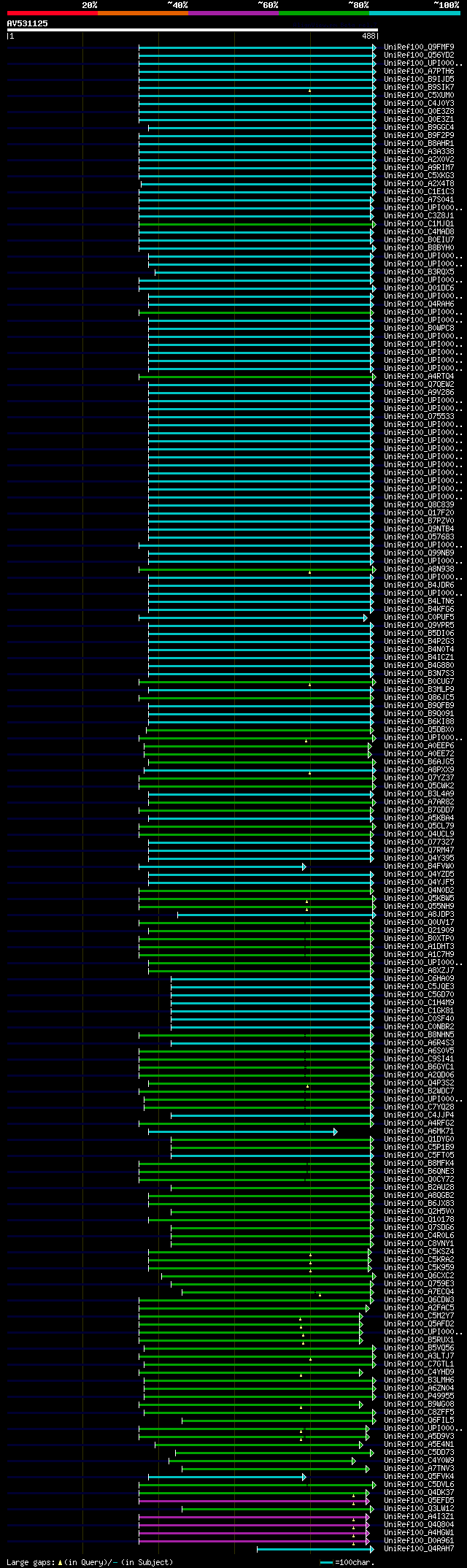Image resolution: width=467 pixels, height=1568 pixels.
Task: Click label UniRef100_A4I3Z1
Action: point(419,1516)
